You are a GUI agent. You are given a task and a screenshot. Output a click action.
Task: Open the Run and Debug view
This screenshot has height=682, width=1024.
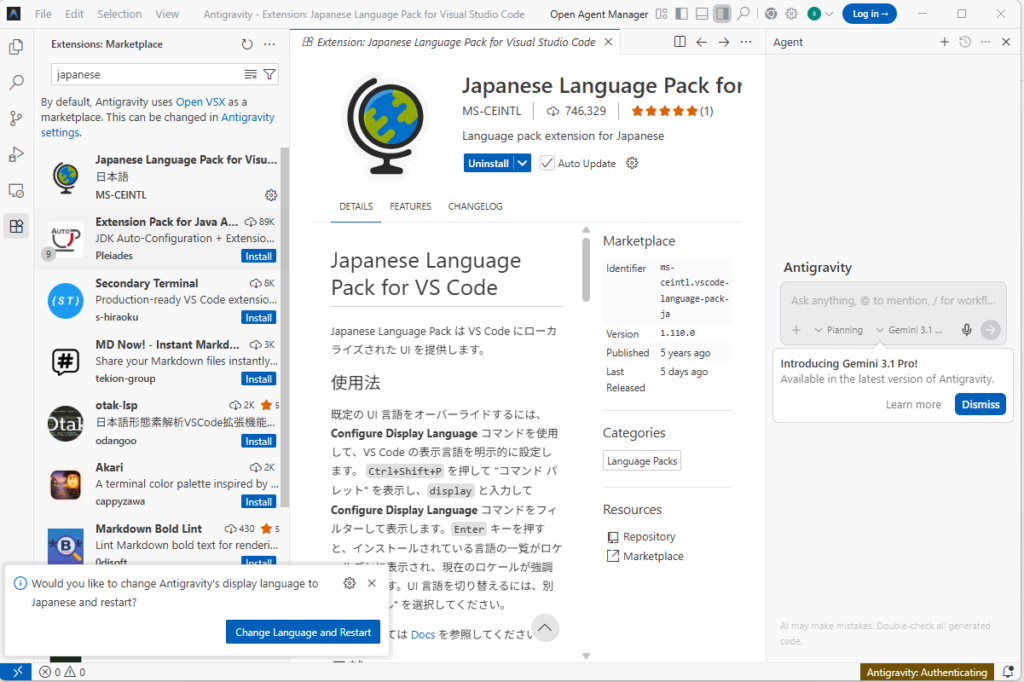(x=16, y=154)
